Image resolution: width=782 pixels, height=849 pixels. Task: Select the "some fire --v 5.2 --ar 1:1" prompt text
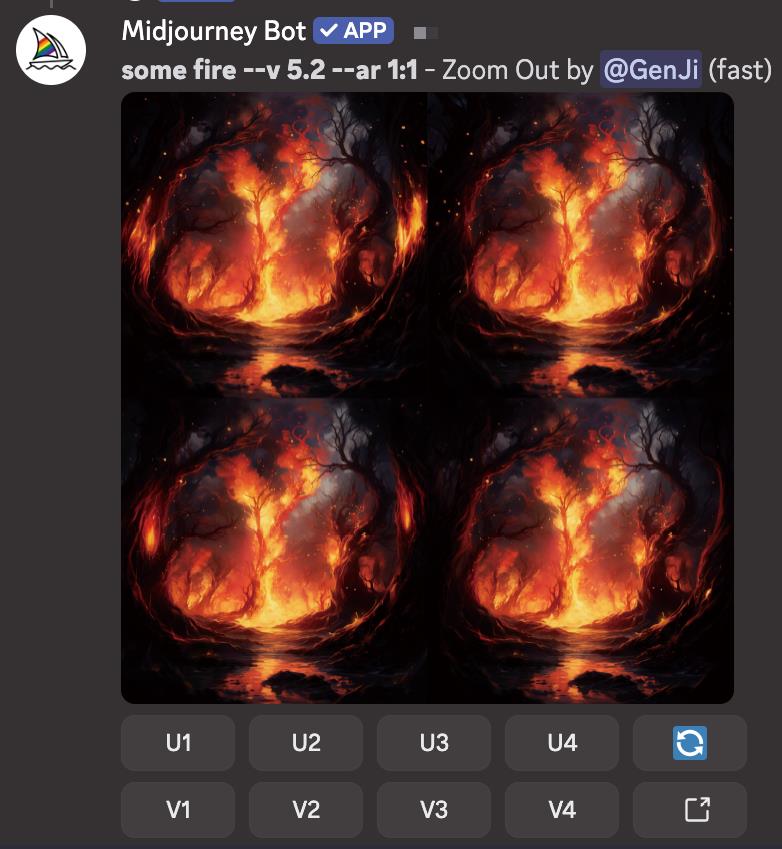(270, 70)
